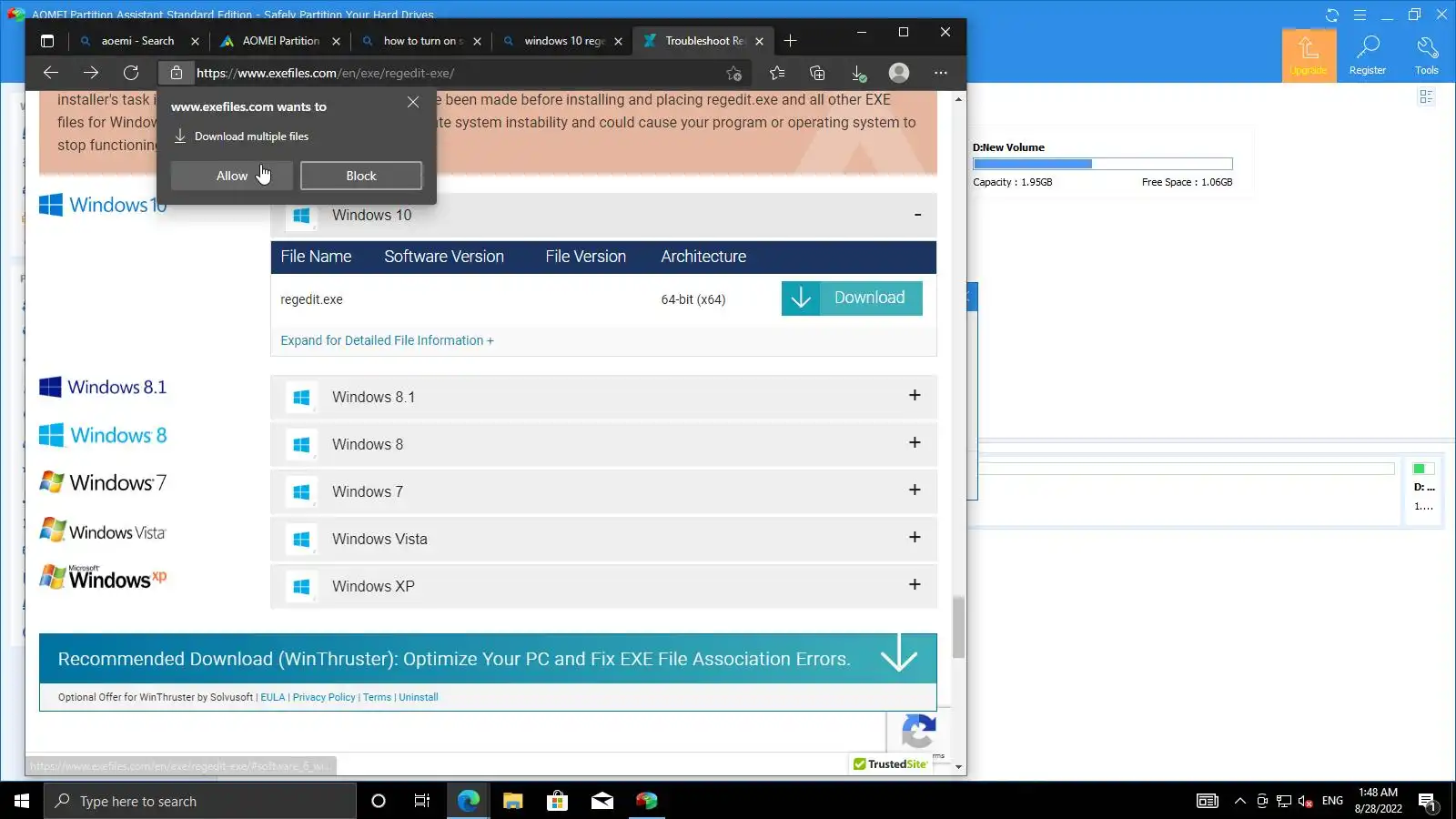Image resolution: width=1456 pixels, height=819 pixels.
Task: Open the browser profile avatar
Action: pyautogui.click(x=899, y=73)
